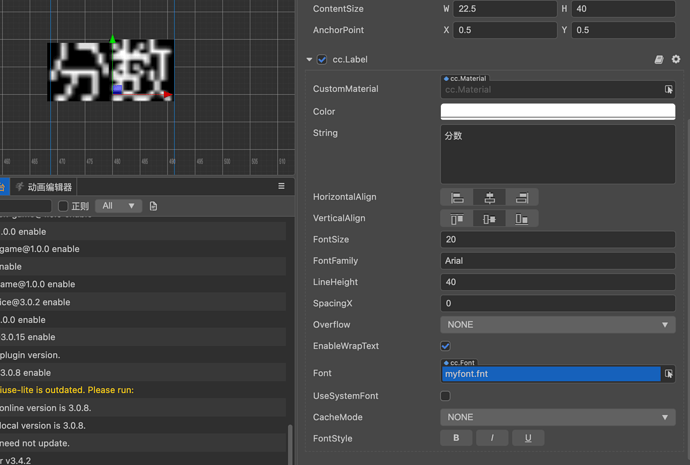
Task: Click the 'v3.4.2' log line
Action: coord(143,459)
